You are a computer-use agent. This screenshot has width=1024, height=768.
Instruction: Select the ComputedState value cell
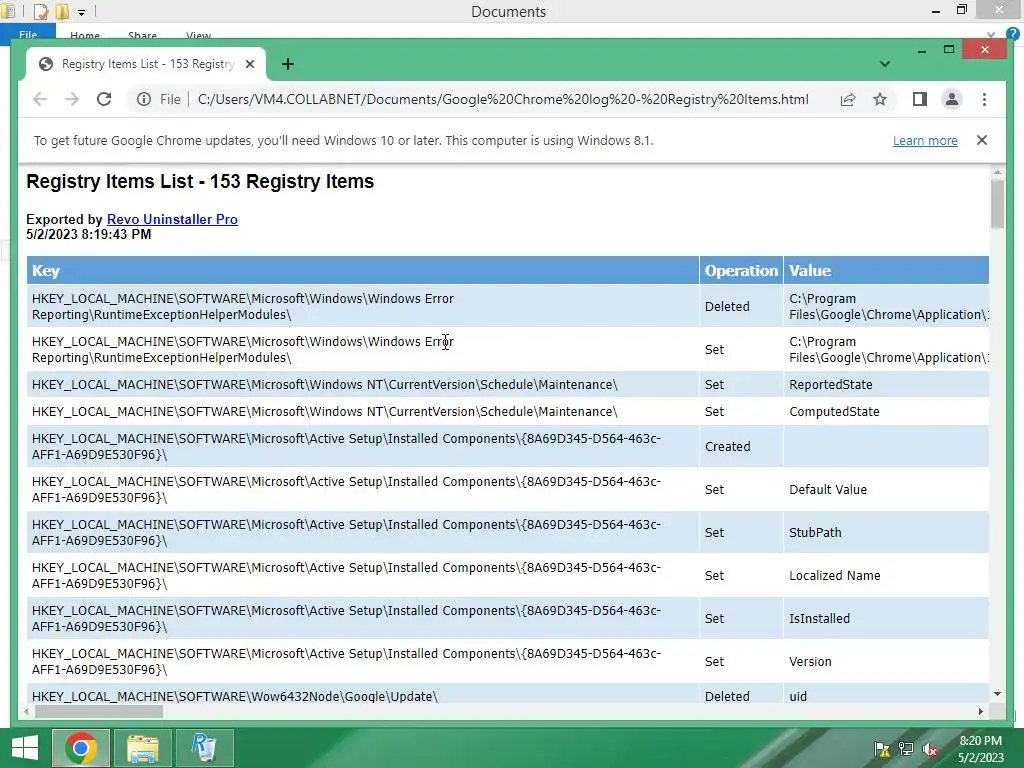click(886, 411)
